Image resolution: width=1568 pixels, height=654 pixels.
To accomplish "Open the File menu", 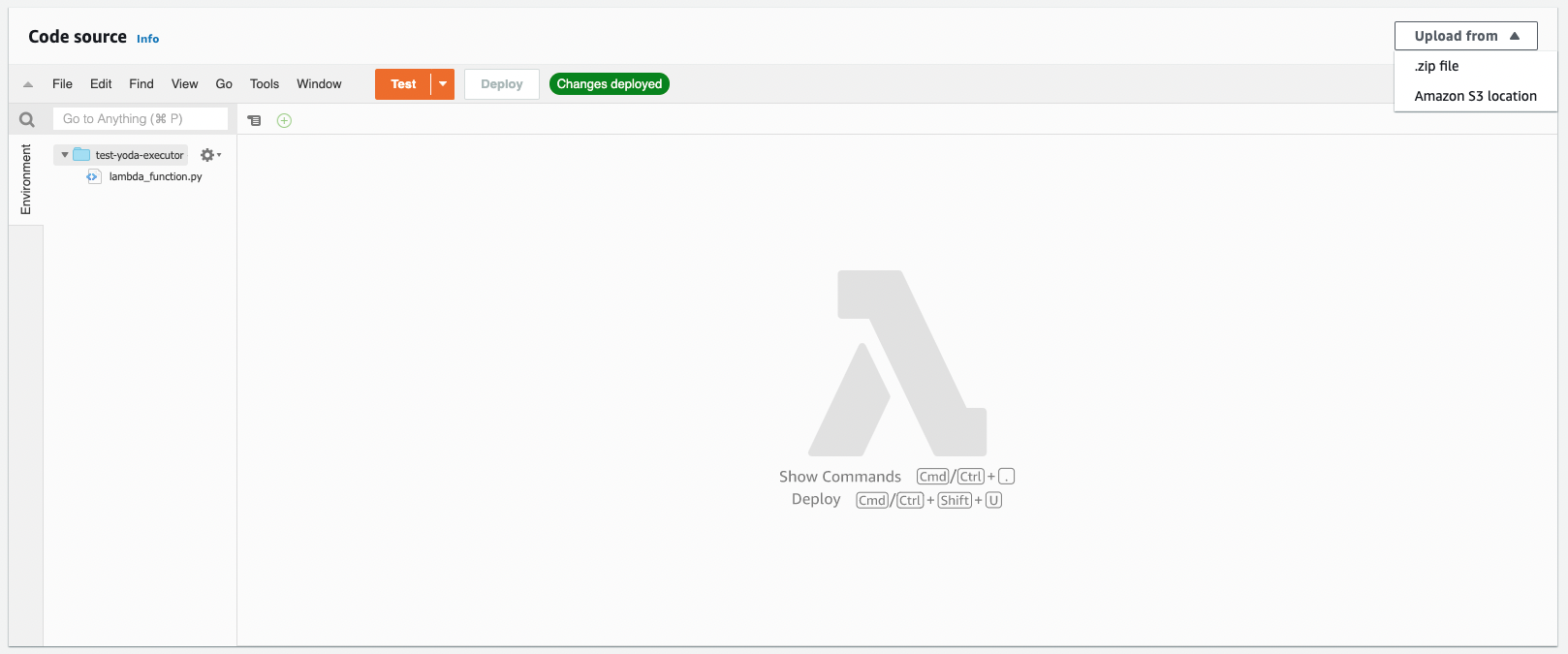I will coord(62,84).
